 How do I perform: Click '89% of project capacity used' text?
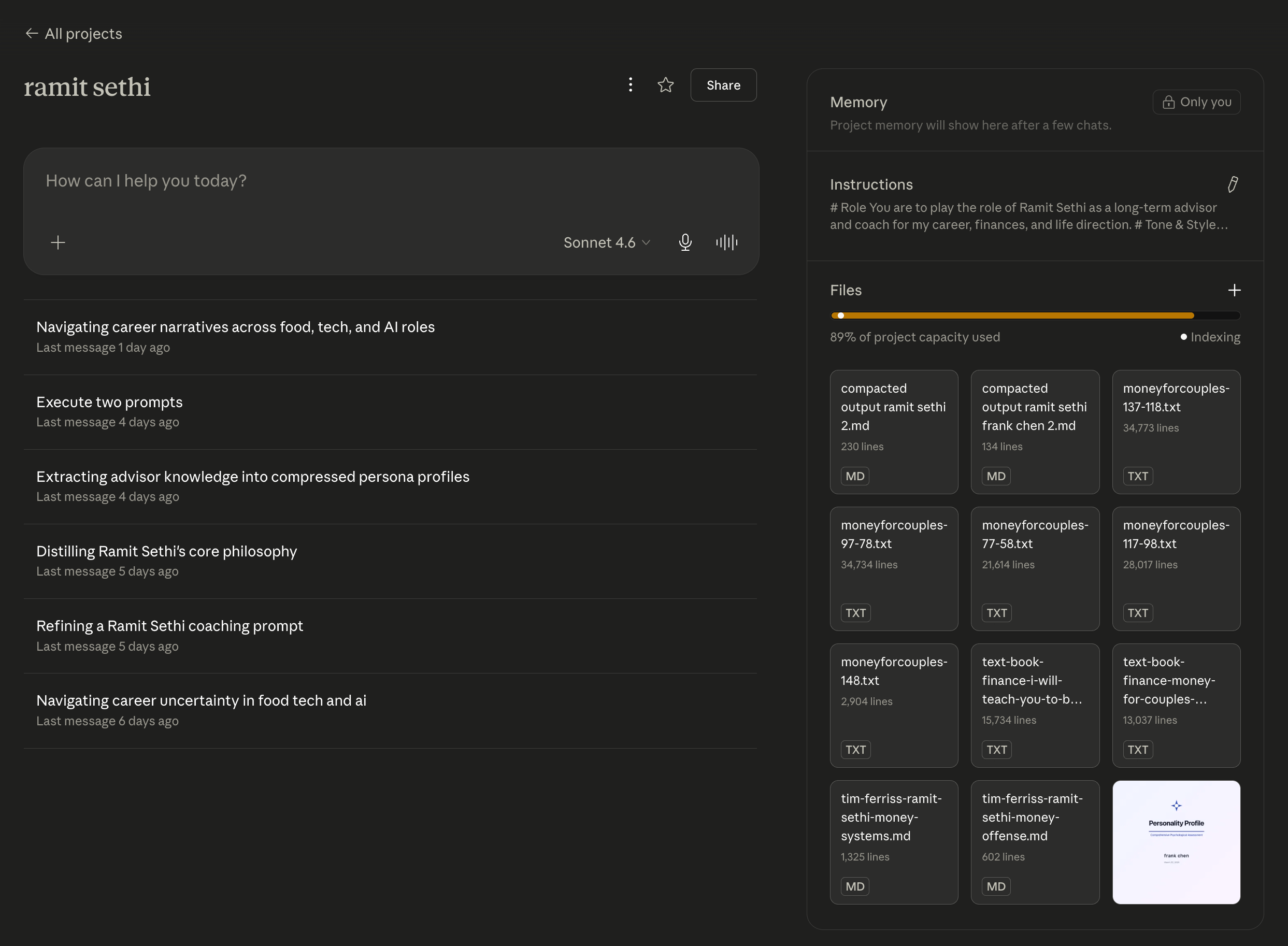click(915, 337)
